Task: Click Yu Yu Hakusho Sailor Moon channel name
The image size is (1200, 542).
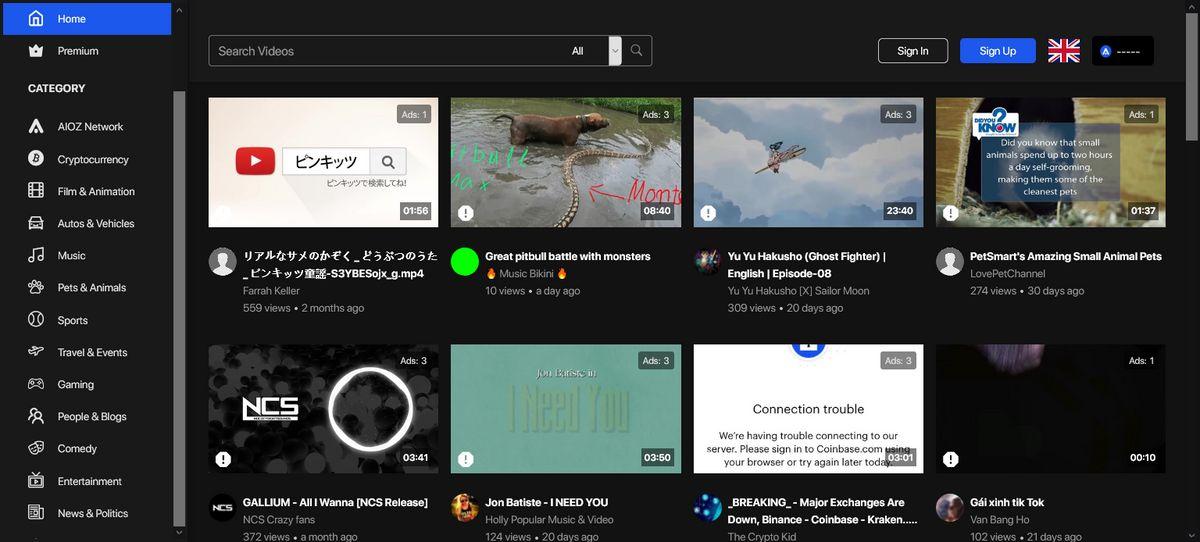Action: [x=798, y=291]
